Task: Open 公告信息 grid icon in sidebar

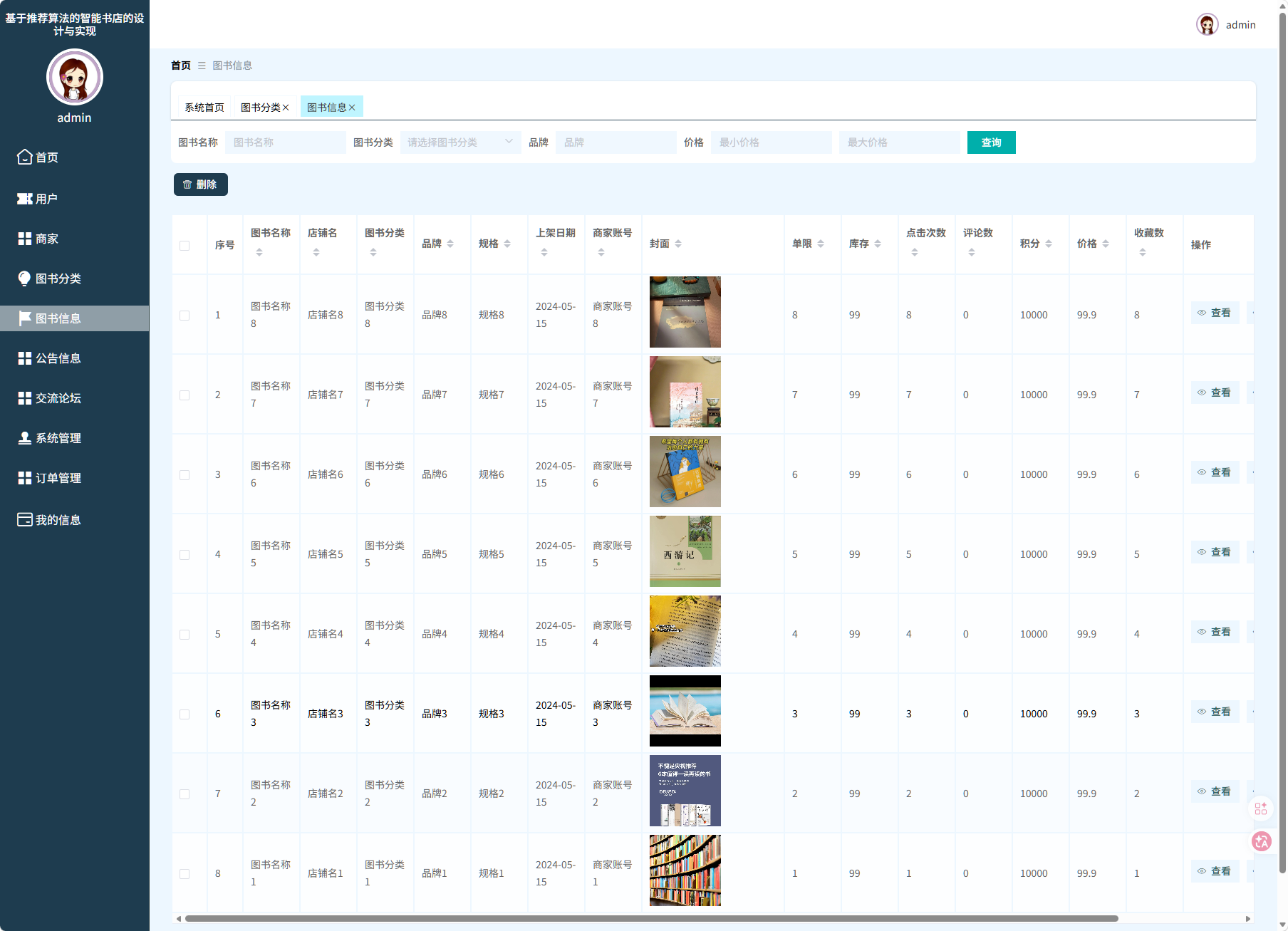Action: point(25,358)
